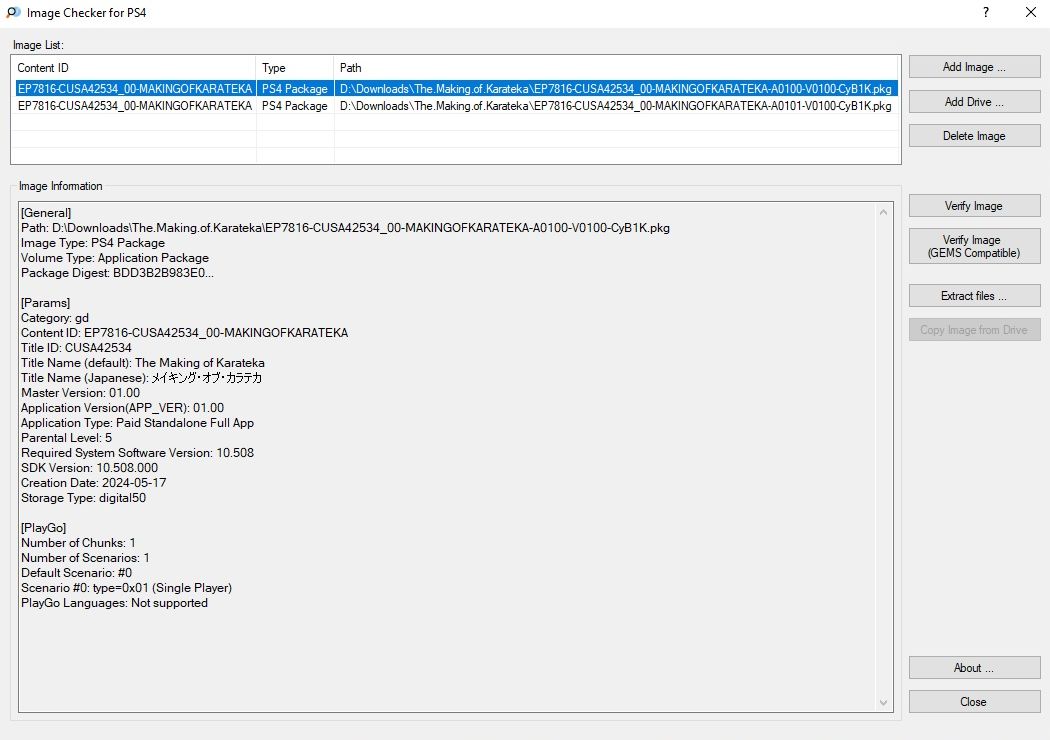1050x740 pixels.
Task: Sort by the Path column header
Action: click(616, 68)
